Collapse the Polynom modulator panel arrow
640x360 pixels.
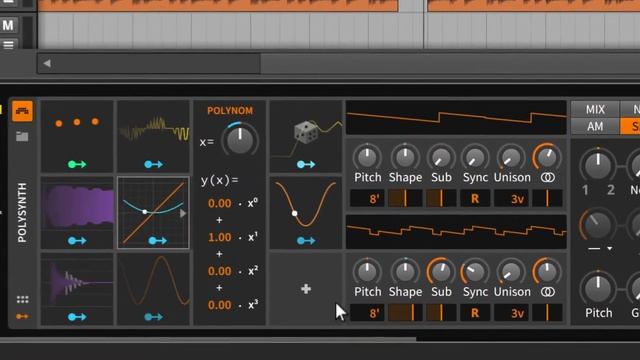183,213
